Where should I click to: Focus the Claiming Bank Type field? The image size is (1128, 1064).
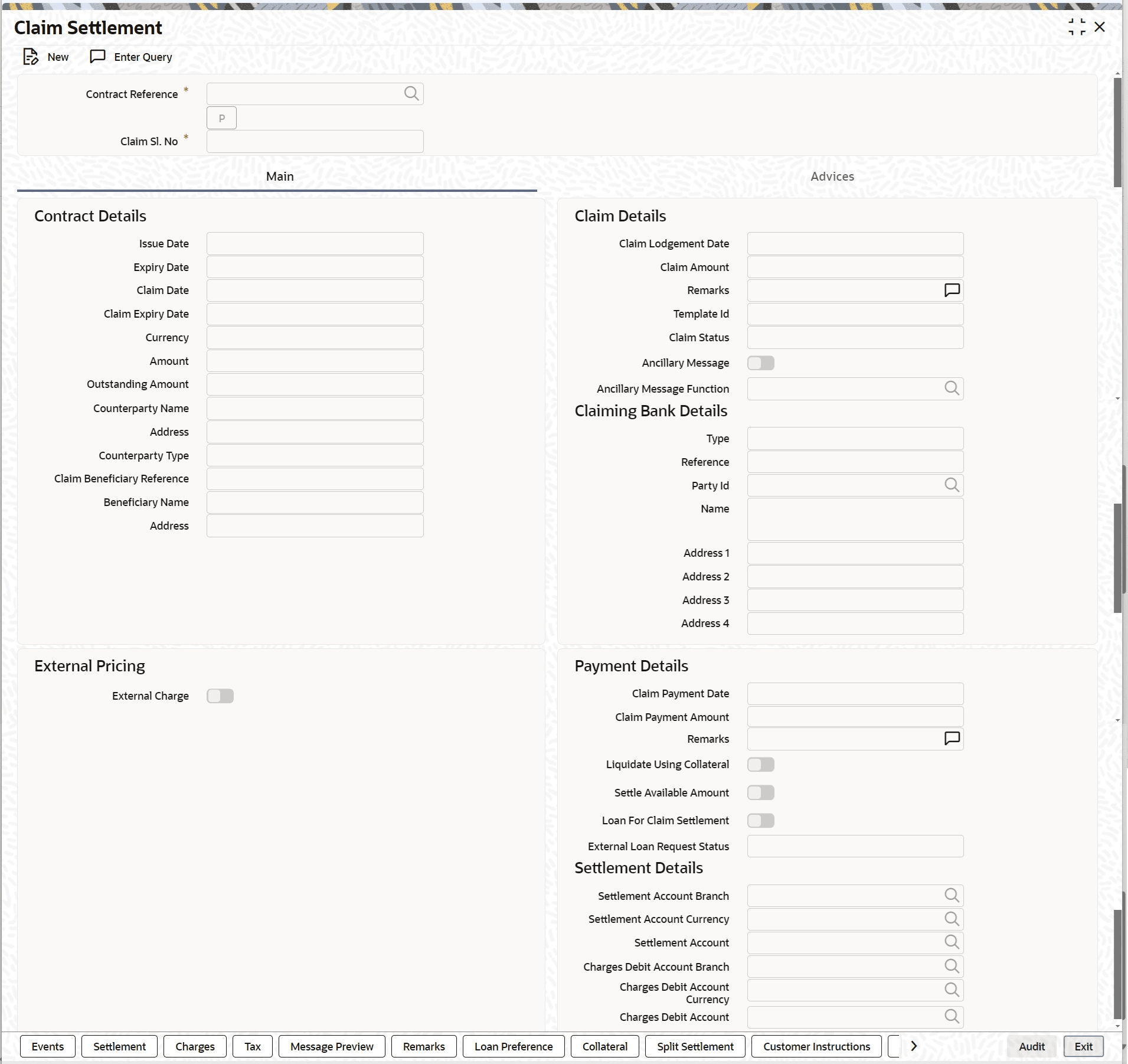[x=855, y=439]
